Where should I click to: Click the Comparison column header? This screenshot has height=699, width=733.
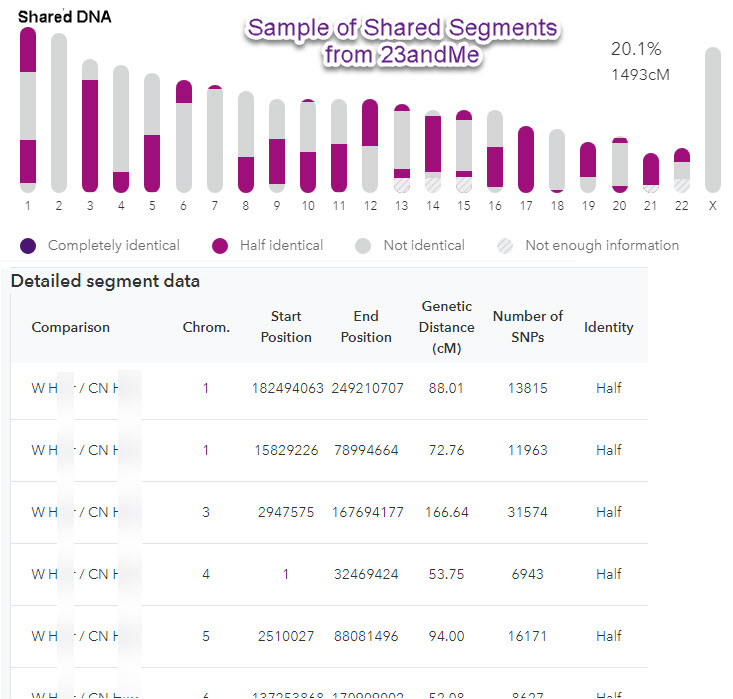pos(71,327)
